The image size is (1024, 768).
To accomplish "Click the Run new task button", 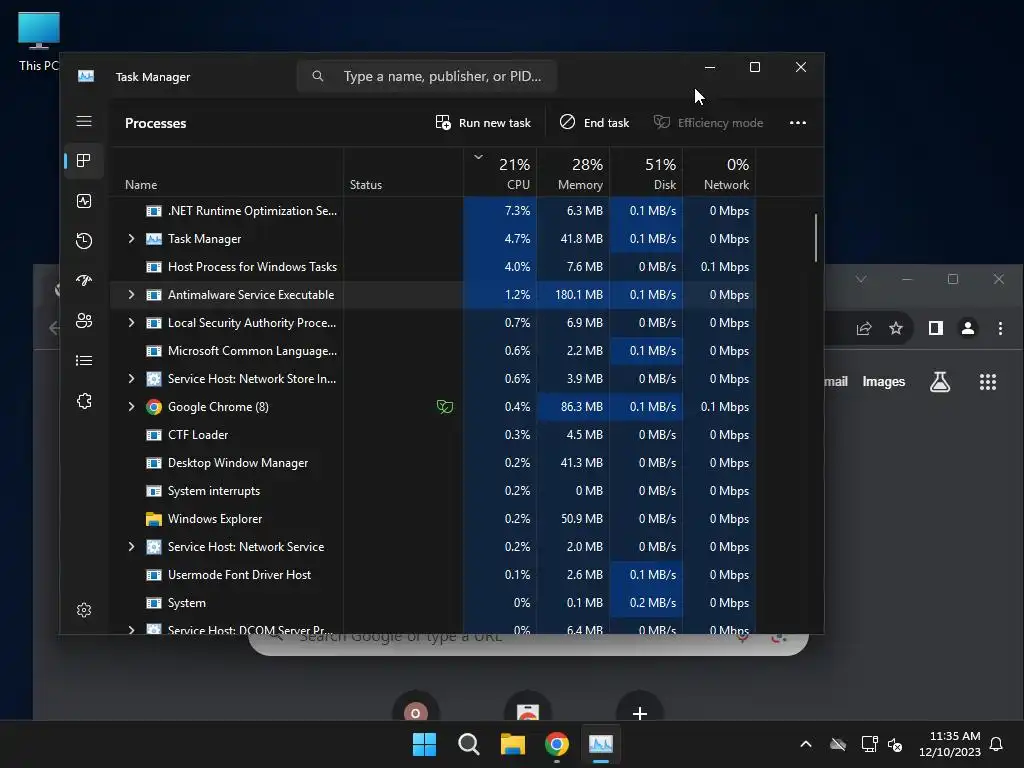I will click(x=483, y=123).
